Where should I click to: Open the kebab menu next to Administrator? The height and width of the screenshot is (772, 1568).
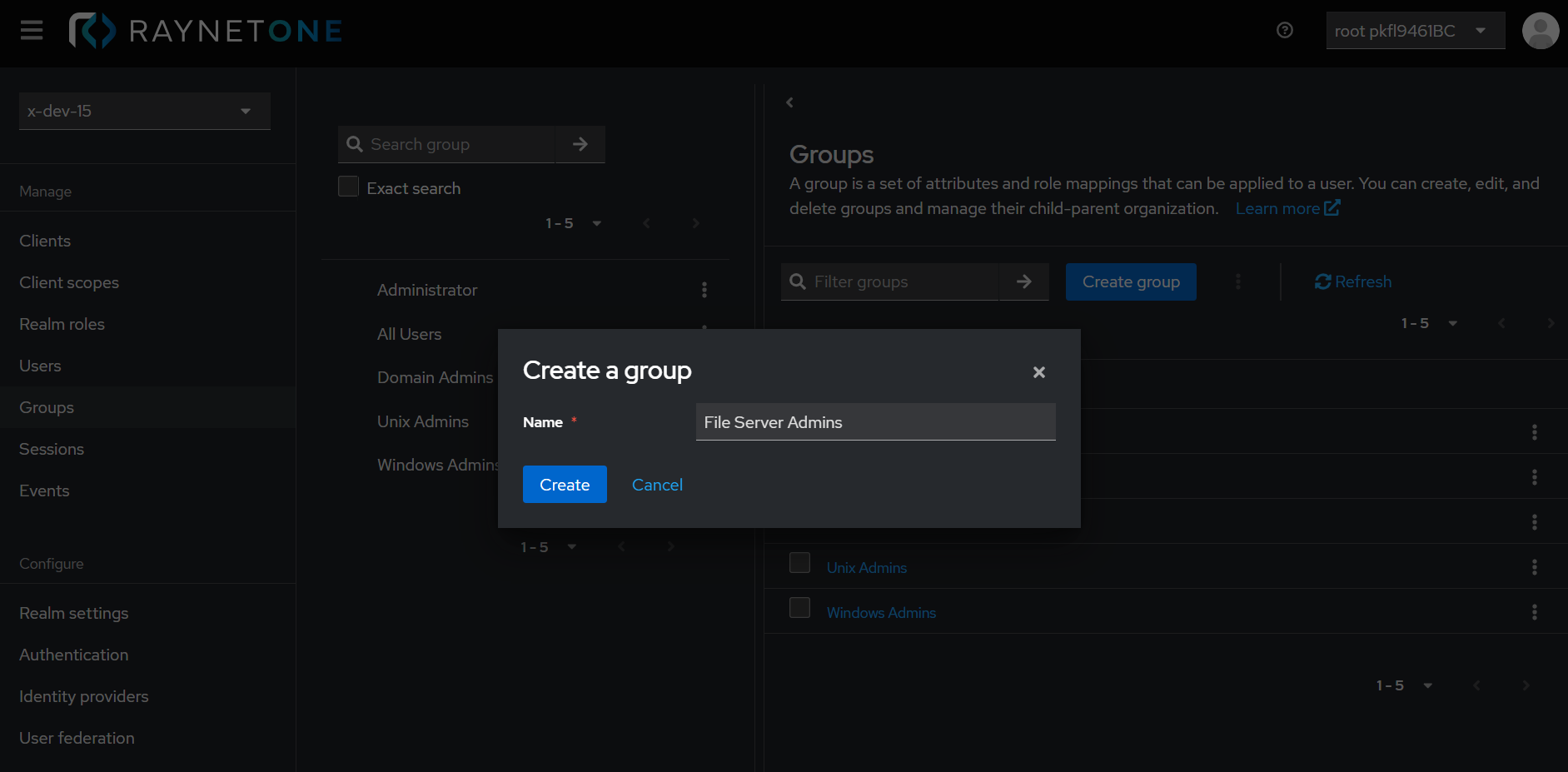pyautogui.click(x=704, y=290)
